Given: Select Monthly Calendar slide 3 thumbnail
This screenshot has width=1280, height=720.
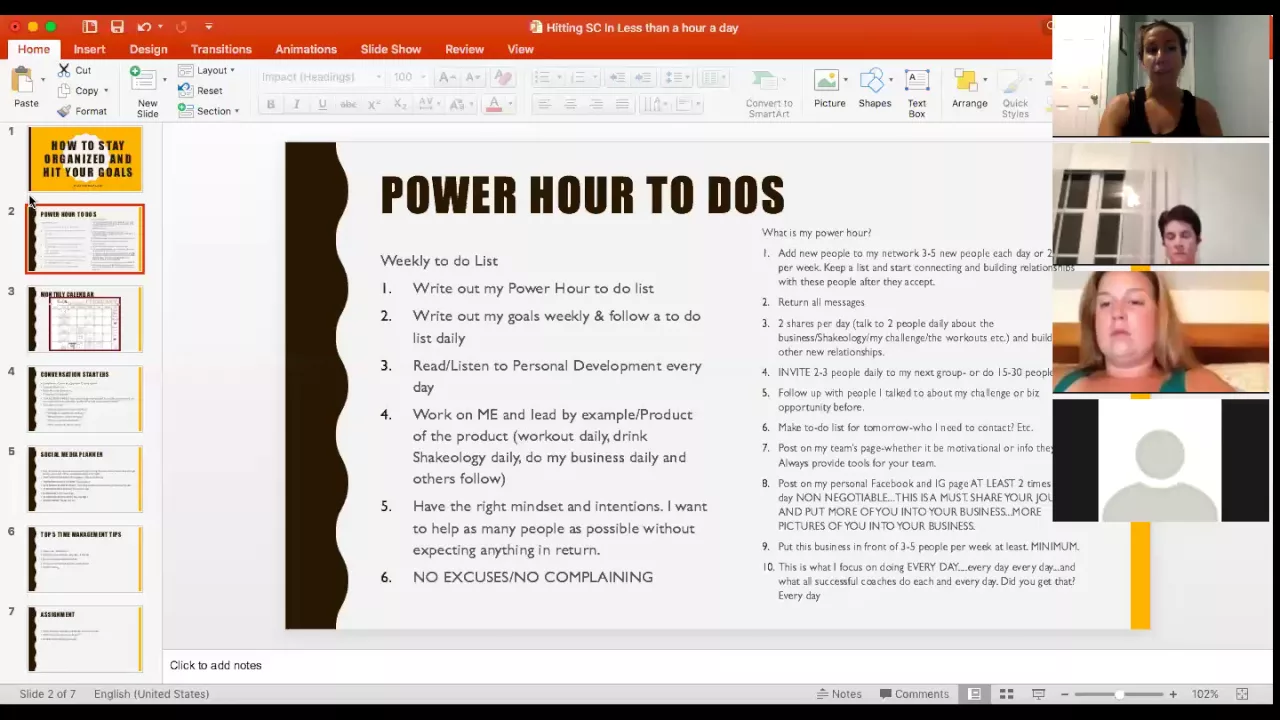Looking at the screenshot, I should [x=85, y=319].
